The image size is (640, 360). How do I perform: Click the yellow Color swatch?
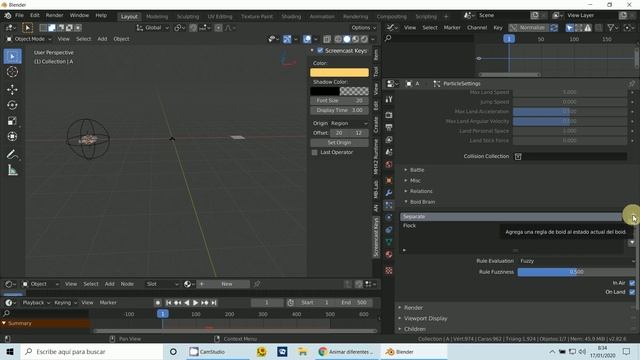tap(339, 73)
